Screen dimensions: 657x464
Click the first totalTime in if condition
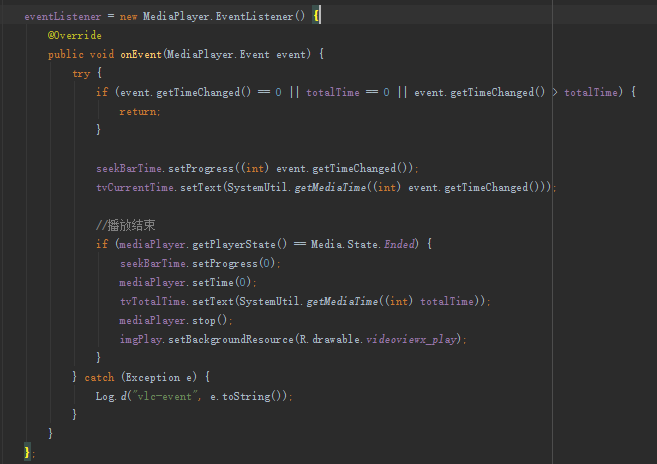[x=333, y=93]
